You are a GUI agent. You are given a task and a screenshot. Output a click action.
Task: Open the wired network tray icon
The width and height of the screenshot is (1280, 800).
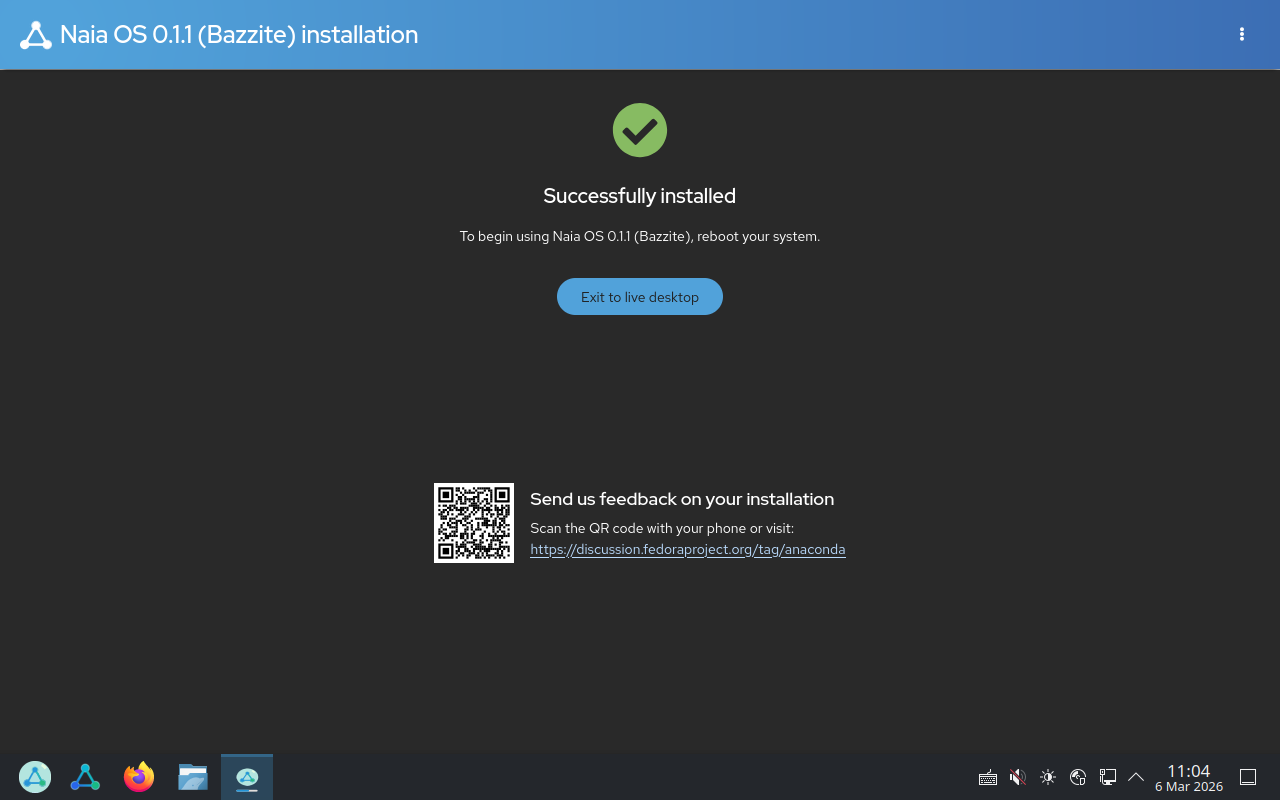[1108, 777]
